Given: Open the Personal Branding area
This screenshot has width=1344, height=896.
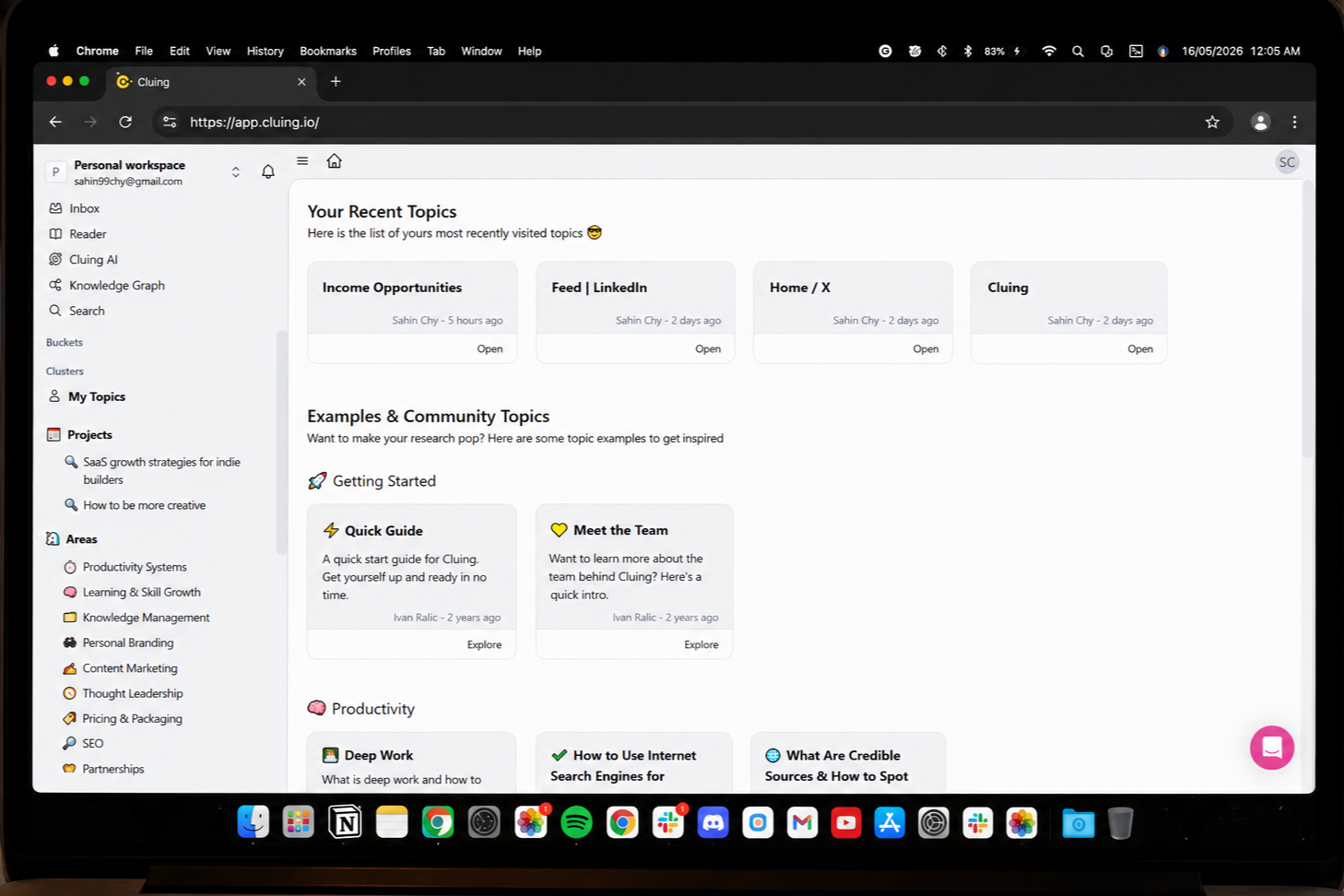Looking at the screenshot, I should pyautogui.click(x=118, y=643).
